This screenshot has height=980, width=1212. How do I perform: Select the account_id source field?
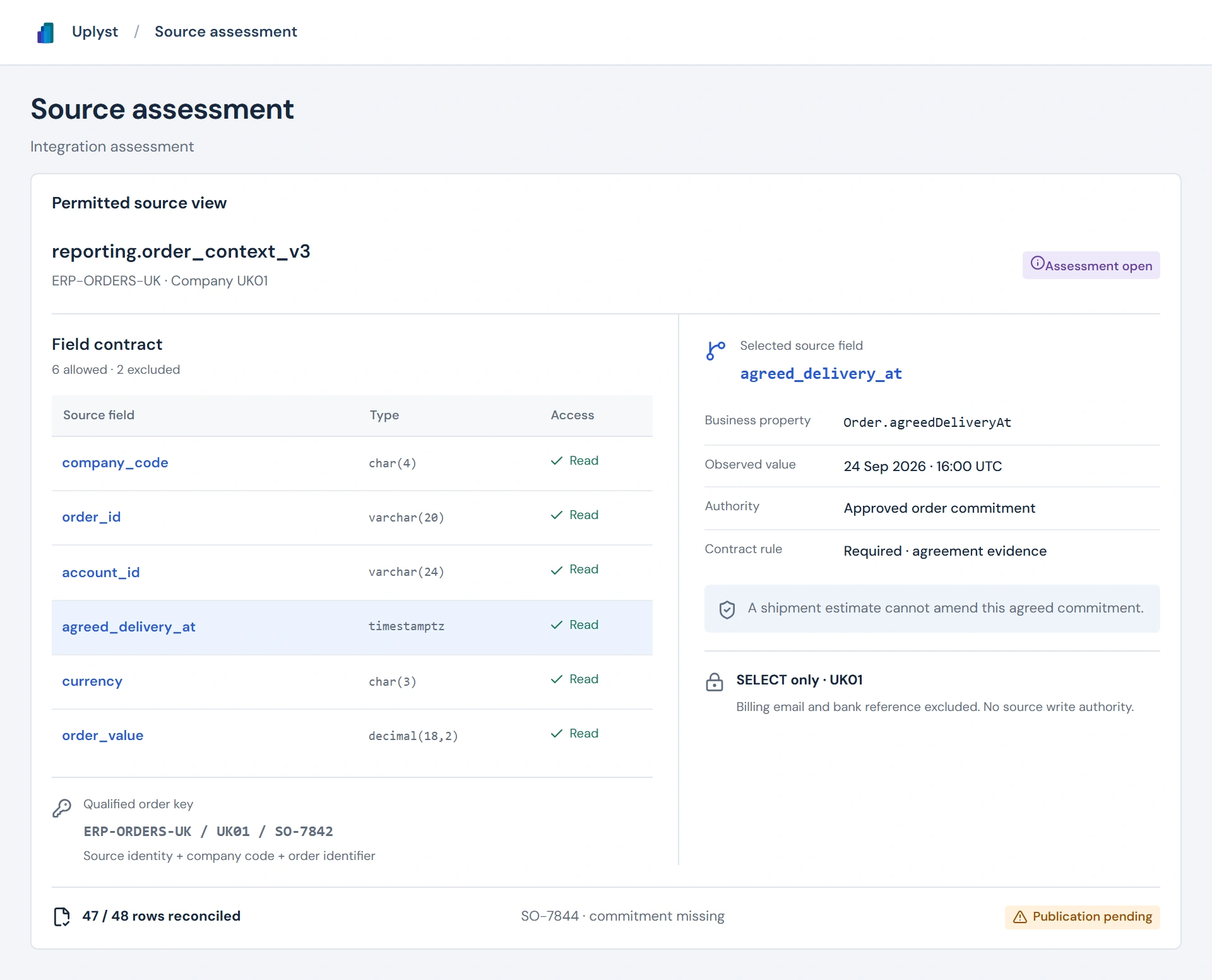point(100,572)
